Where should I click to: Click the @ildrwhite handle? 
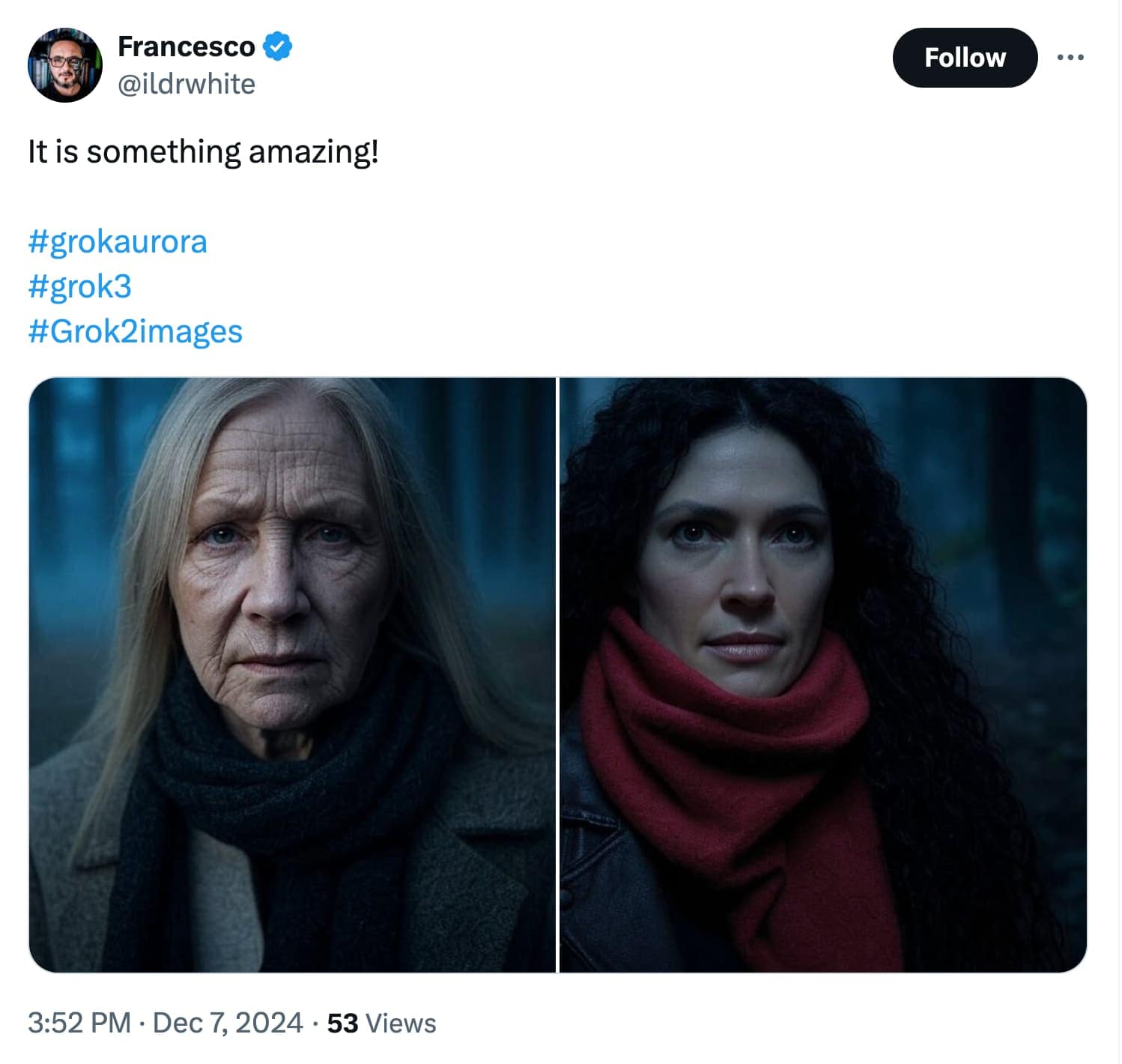point(186,84)
